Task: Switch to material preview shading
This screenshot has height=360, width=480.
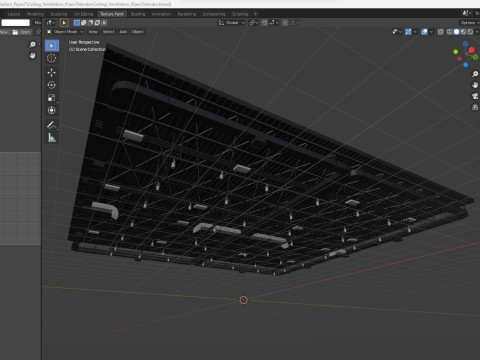Action: [463, 32]
